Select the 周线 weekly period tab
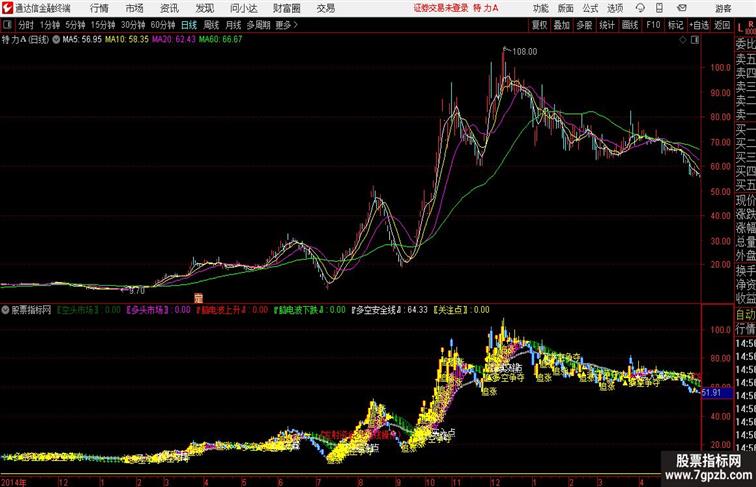Viewport: 756px width, 487px height. [211, 25]
